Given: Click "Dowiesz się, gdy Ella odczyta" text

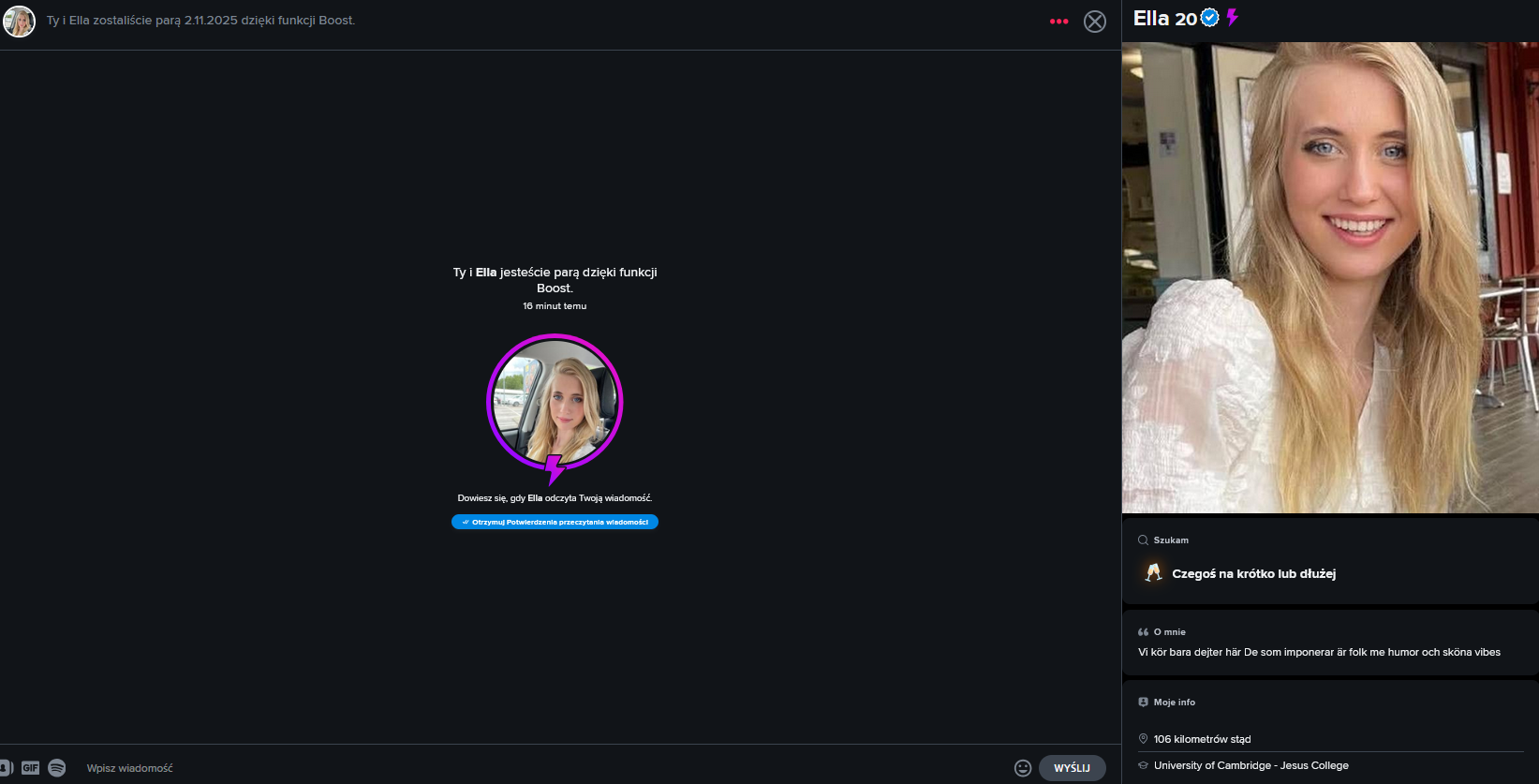Looking at the screenshot, I should tap(555, 498).
